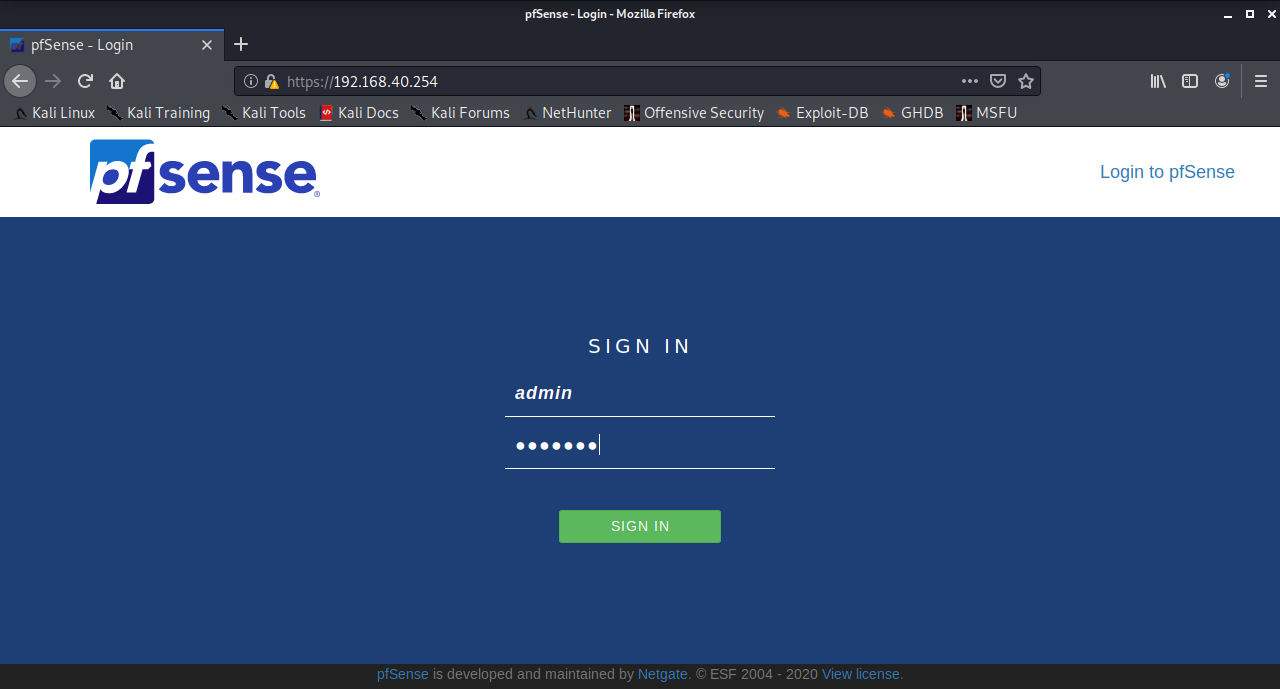Image resolution: width=1280 pixels, height=689 pixels.
Task: Save page to Pocket
Action: (x=998, y=81)
